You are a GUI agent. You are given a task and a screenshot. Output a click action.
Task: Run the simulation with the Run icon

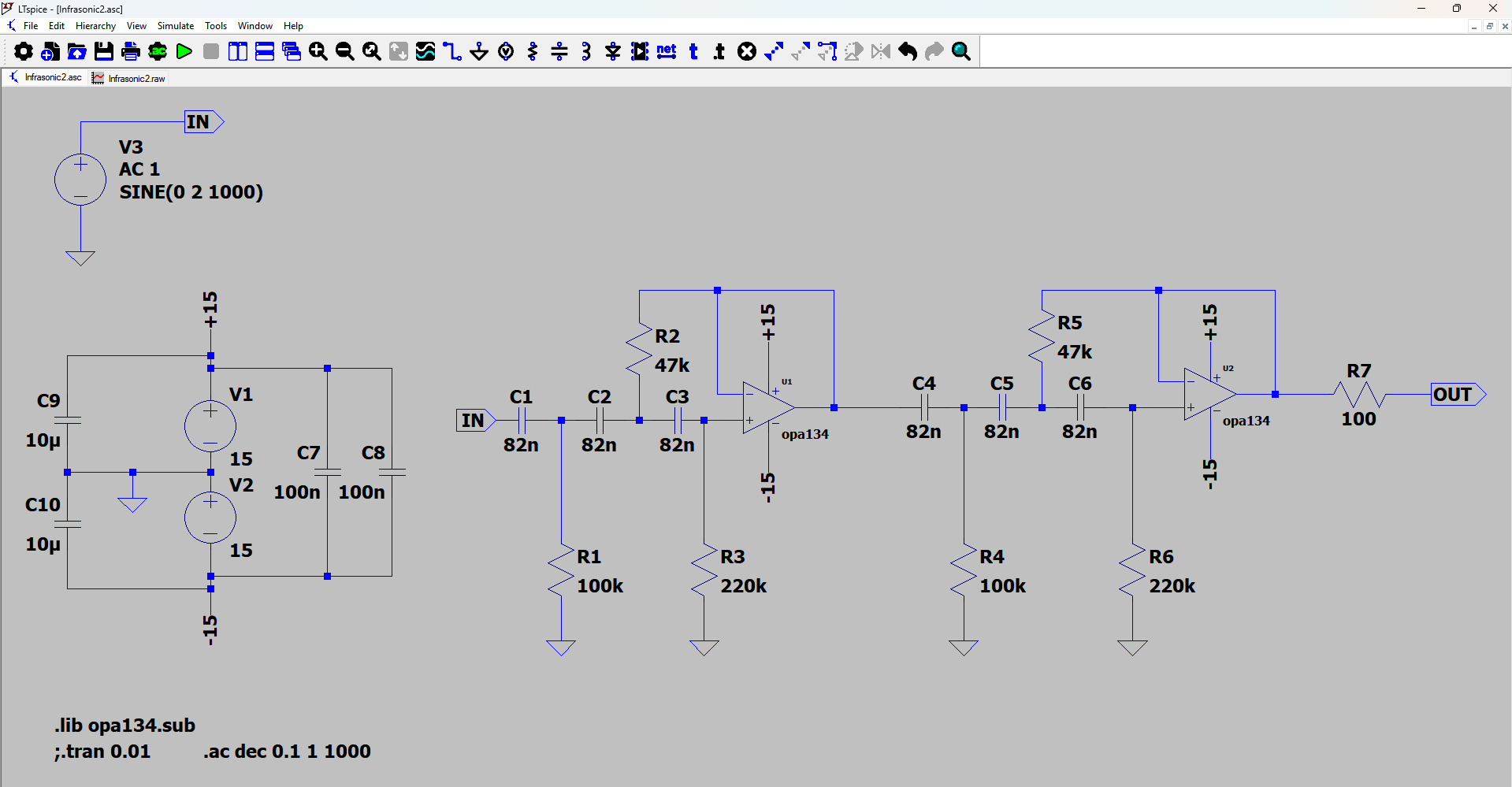pyautogui.click(x=184, y=51)
